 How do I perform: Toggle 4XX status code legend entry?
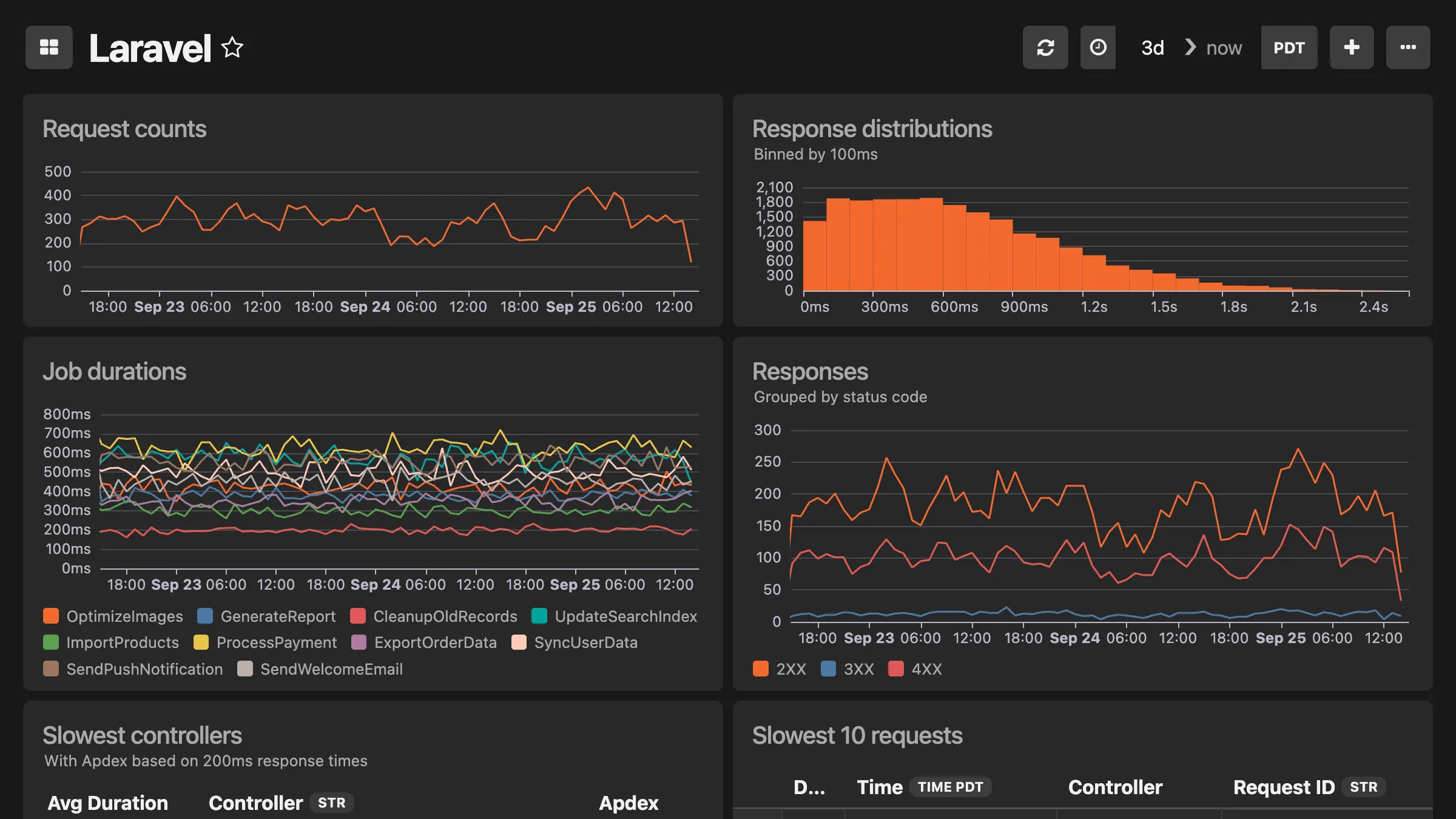(x=915, y=669)
